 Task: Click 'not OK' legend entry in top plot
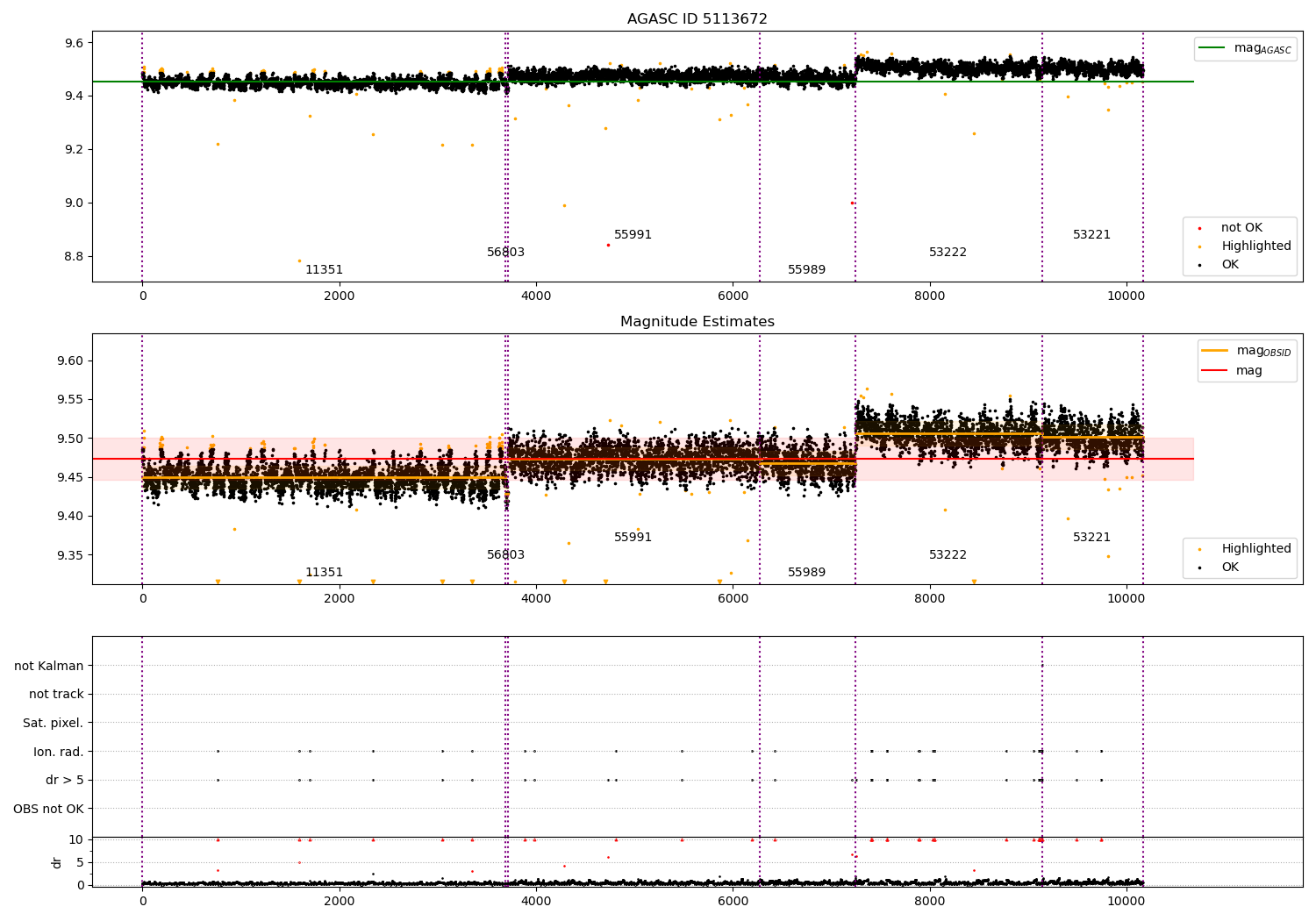tap(1233, 228)
